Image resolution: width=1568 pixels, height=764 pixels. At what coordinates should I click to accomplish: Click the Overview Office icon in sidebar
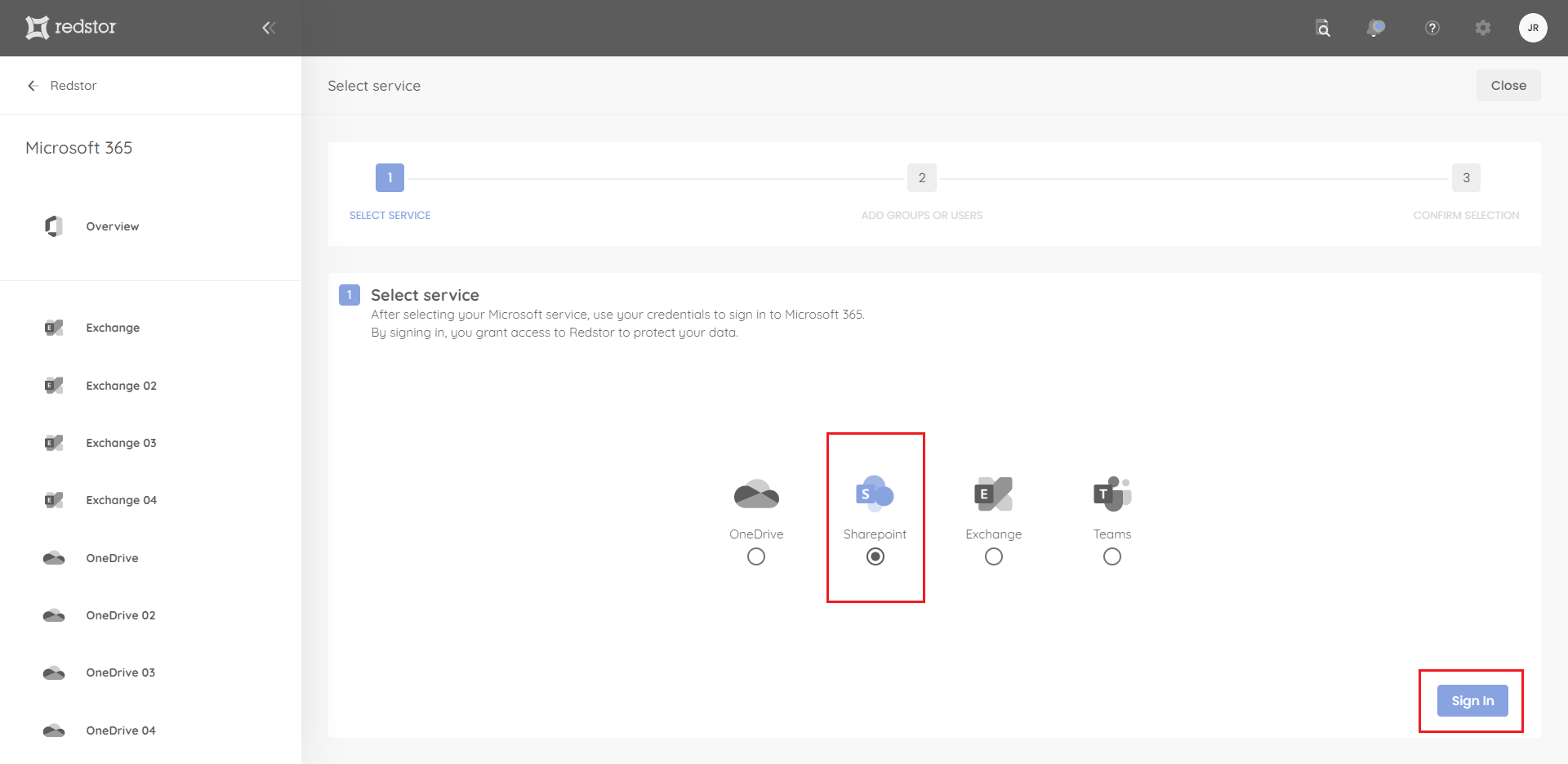click(54, 226)
